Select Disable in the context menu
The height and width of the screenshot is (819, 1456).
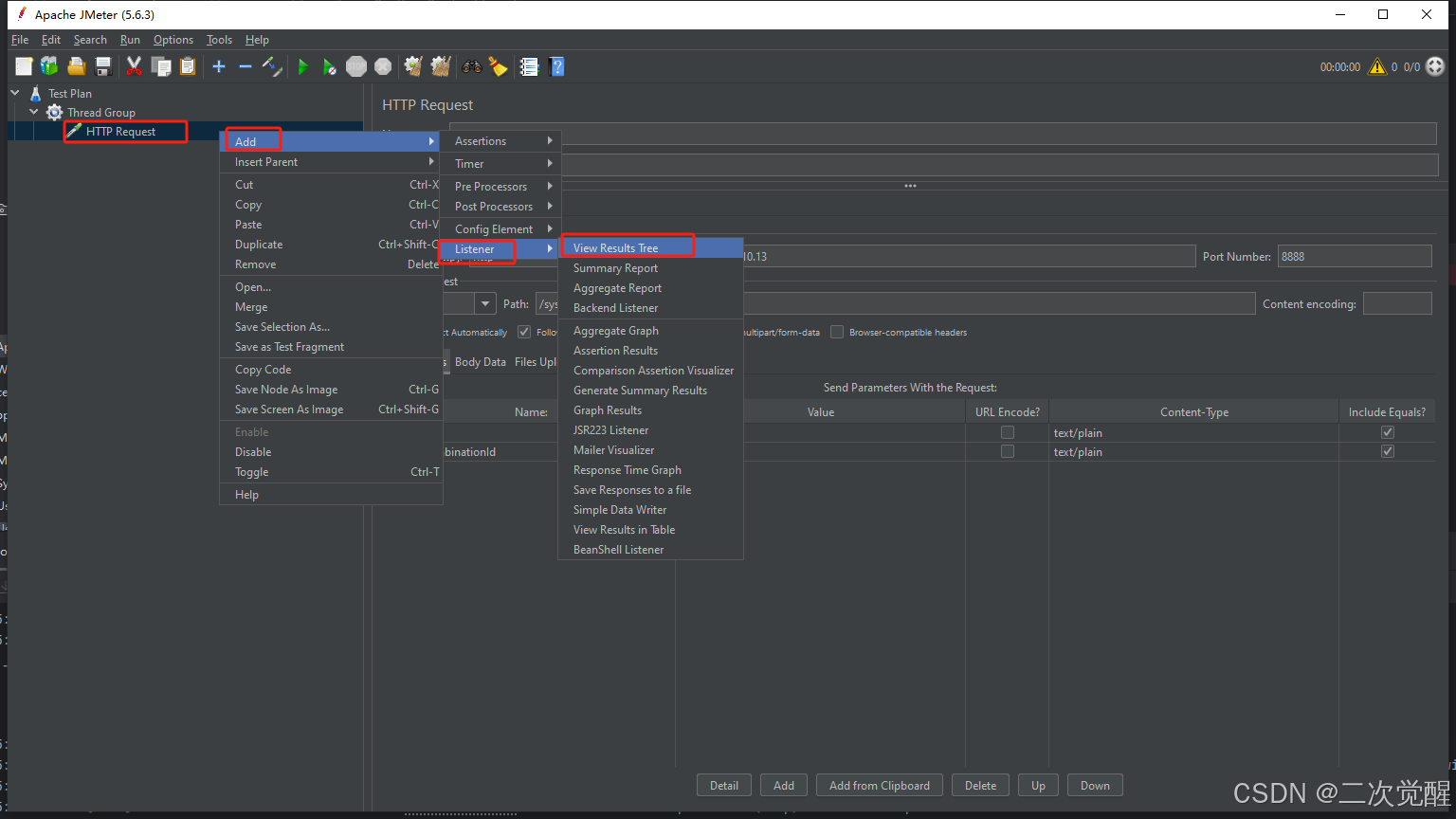coord(331,452)
